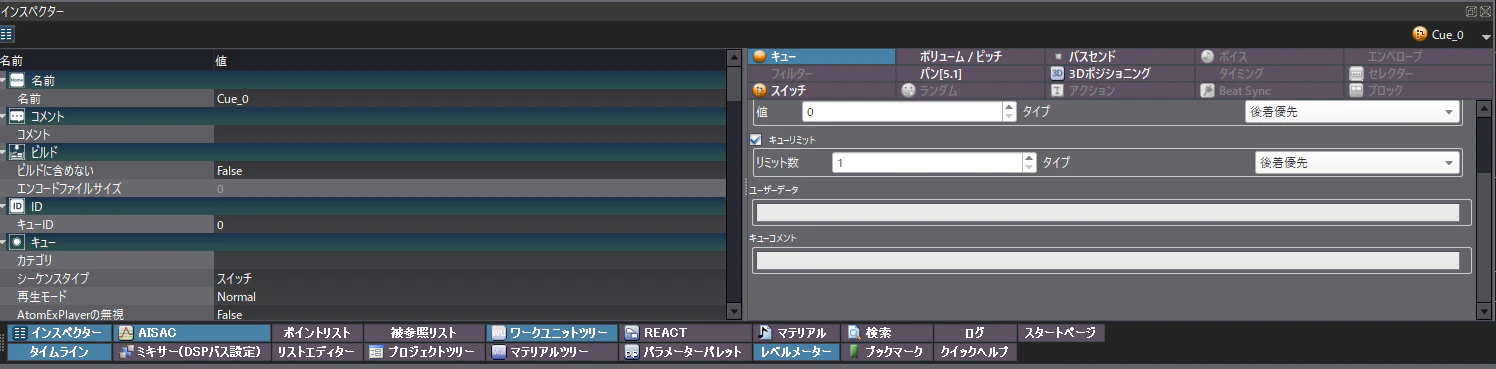Viewport: 1496px width, 369px height.
Task: Select the キュー tab with the orange icon
Action: pyautogui.click(x=821, y=57)
